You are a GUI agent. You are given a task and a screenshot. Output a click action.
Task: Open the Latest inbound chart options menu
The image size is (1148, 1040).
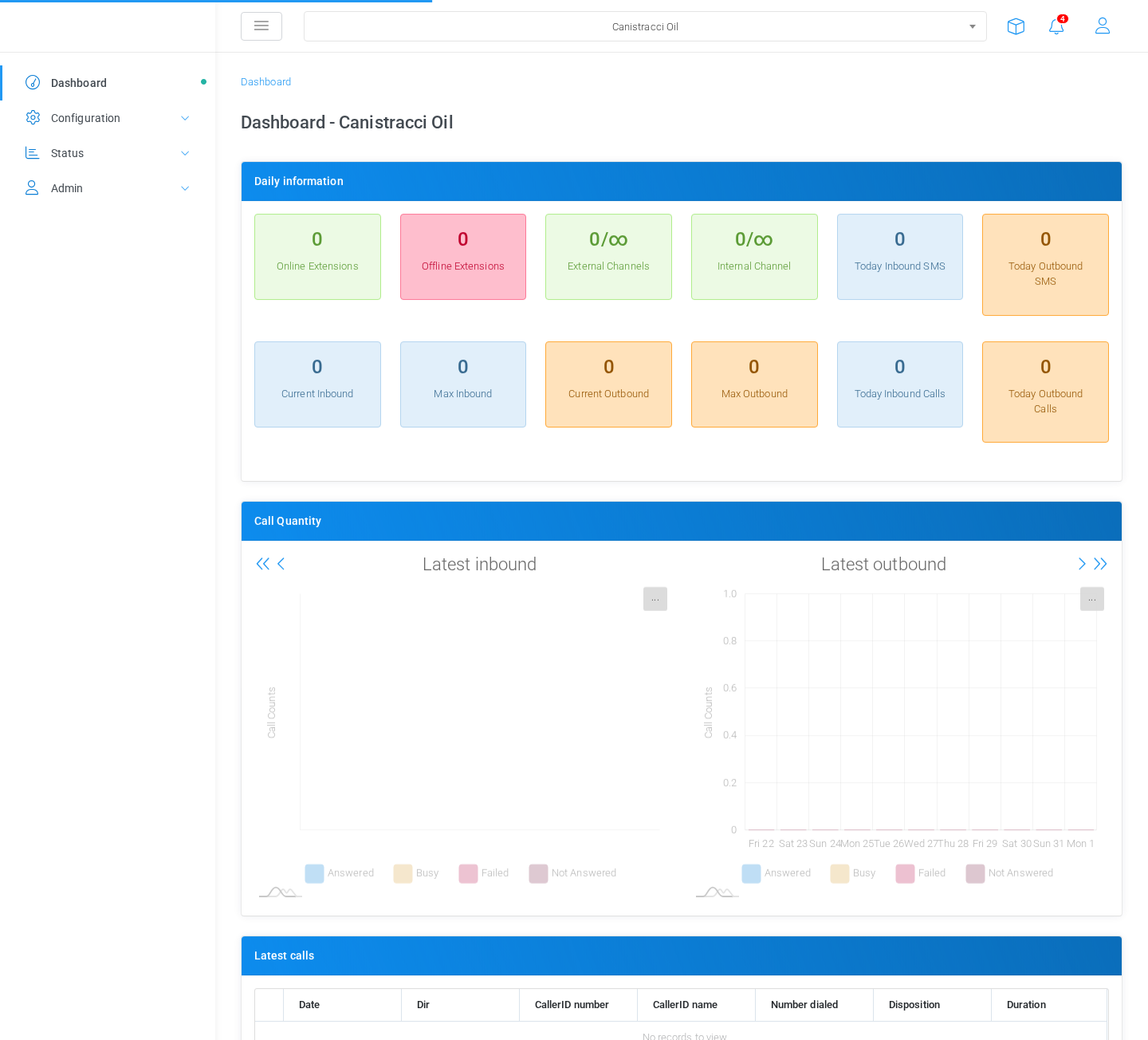(x=655, y=599)
